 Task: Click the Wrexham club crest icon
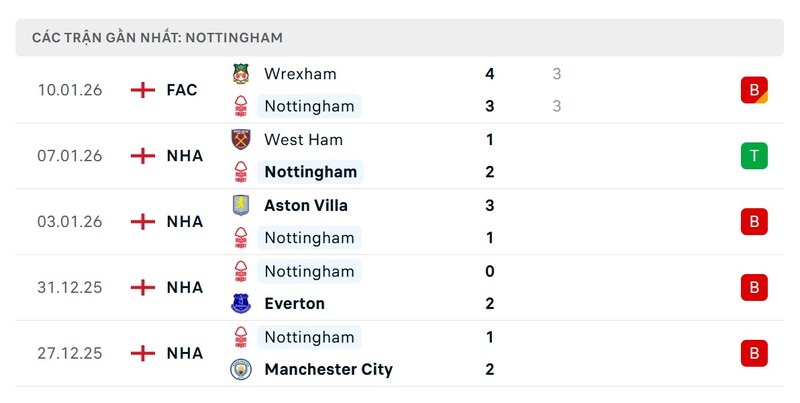240,74
